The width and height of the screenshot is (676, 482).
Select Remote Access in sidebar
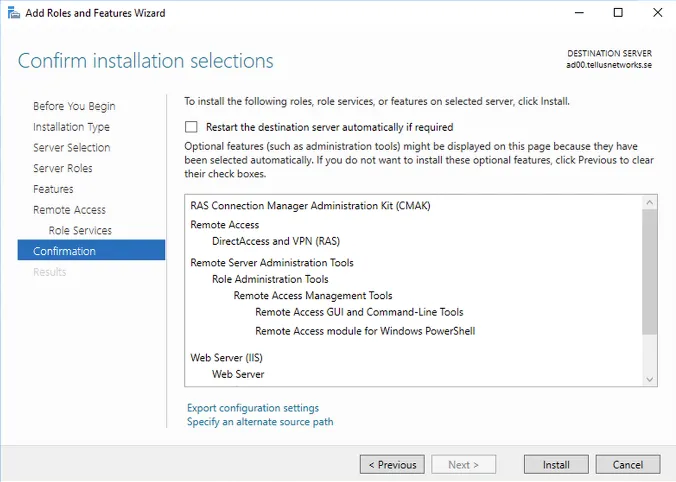[x=69, y=210]
